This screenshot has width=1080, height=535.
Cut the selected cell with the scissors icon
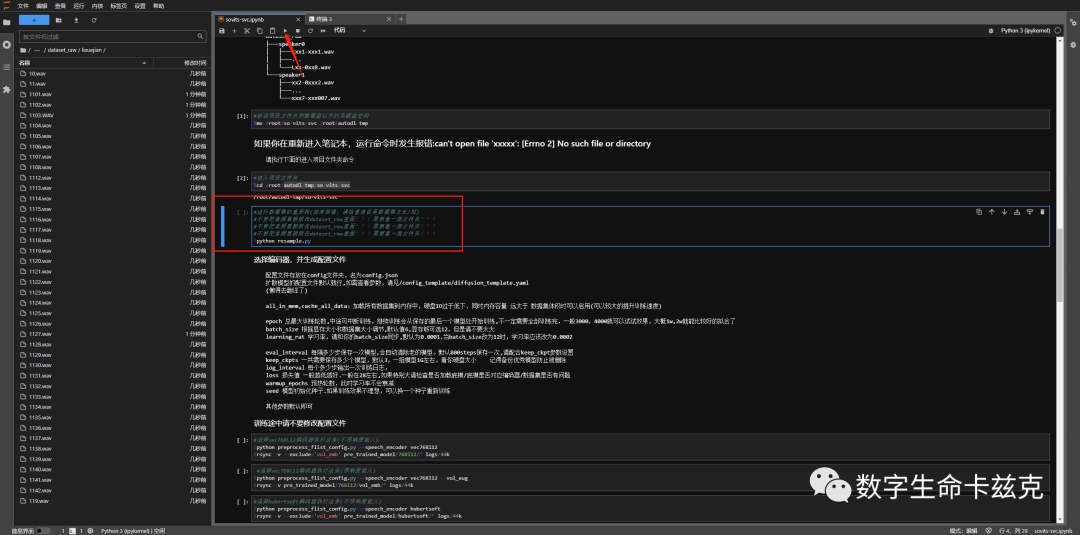click(247, 30)
